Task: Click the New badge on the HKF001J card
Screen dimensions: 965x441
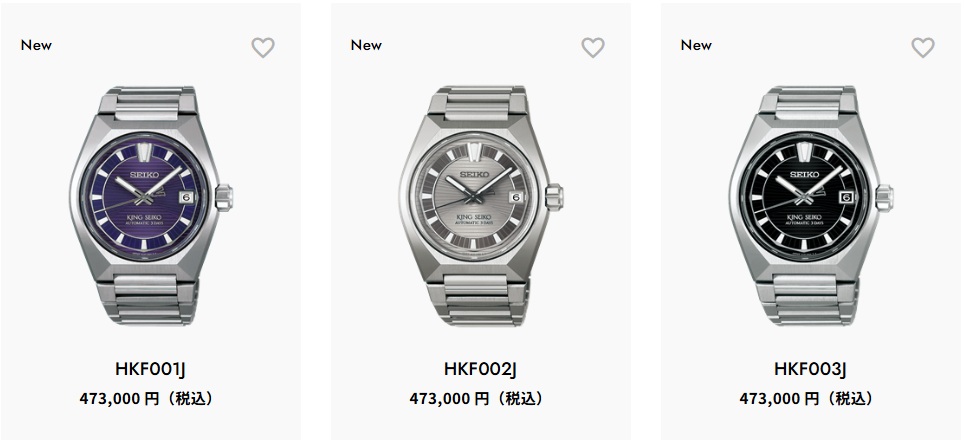Action: [x=36, y=45]
